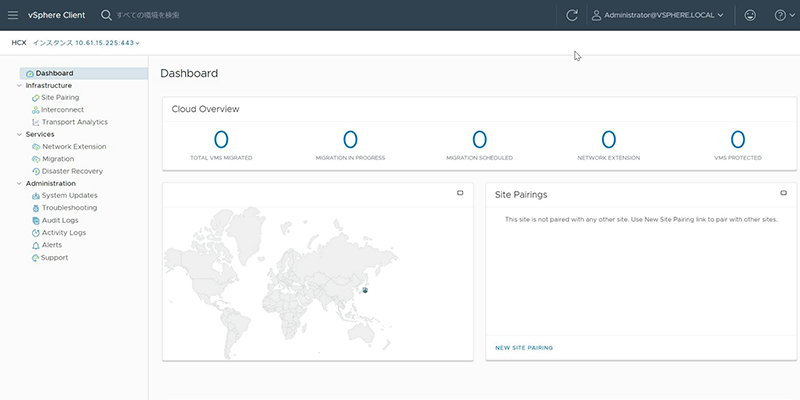800x400 pixels.
Task: Open the hamburger navigation menu
Action: click(13, 15)
